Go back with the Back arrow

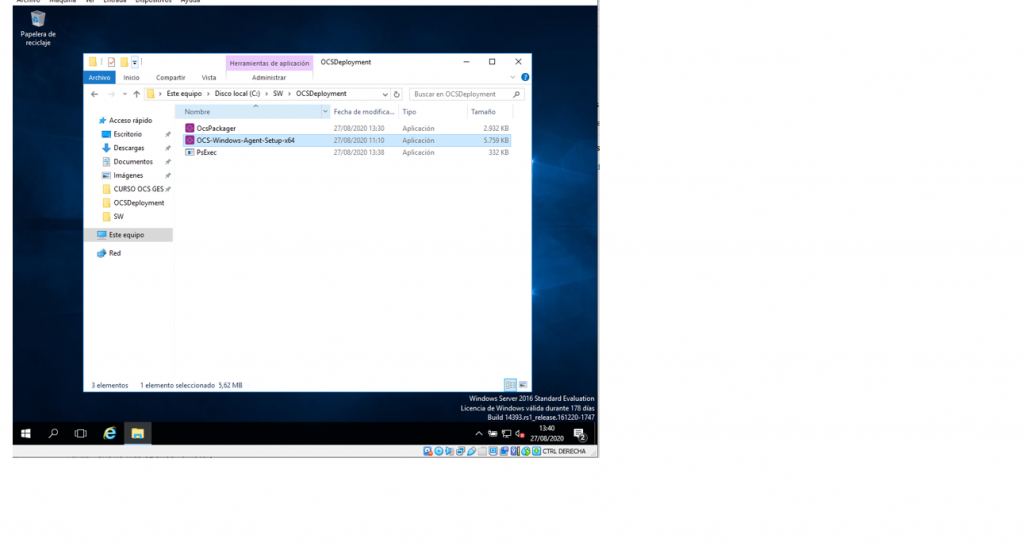95,94
